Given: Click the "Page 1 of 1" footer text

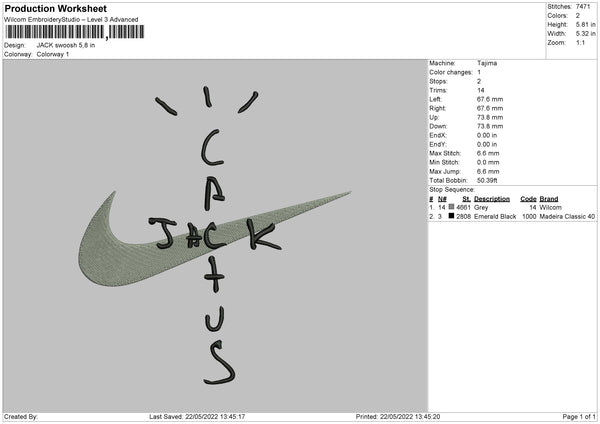Looking at the screenshot, I should (x=579, y=417).
